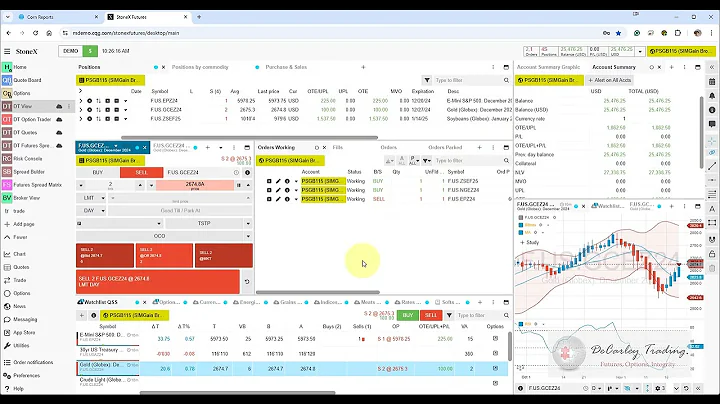The image size is (720, 404).
Task: Expand F.US.EPZ24 position row
Action: (x=81, y=101)
